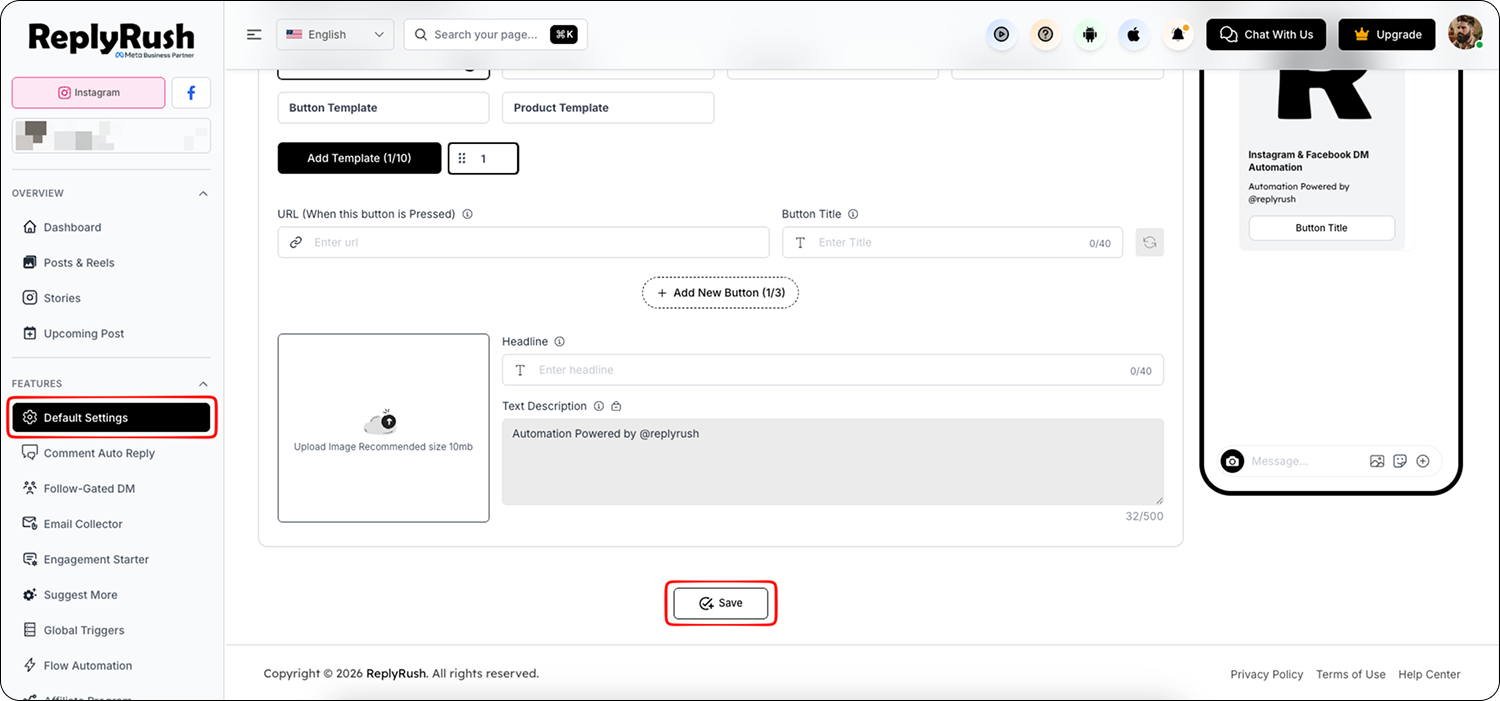Open the account selector below Instagram

pyautogui.click(x=111, y=136)
